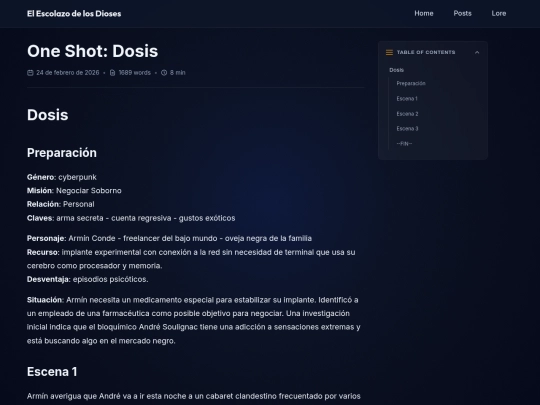This screenshot has height=405, width=540.
Task: Click the Escena 1 heading in article
Action: (52, 372)
